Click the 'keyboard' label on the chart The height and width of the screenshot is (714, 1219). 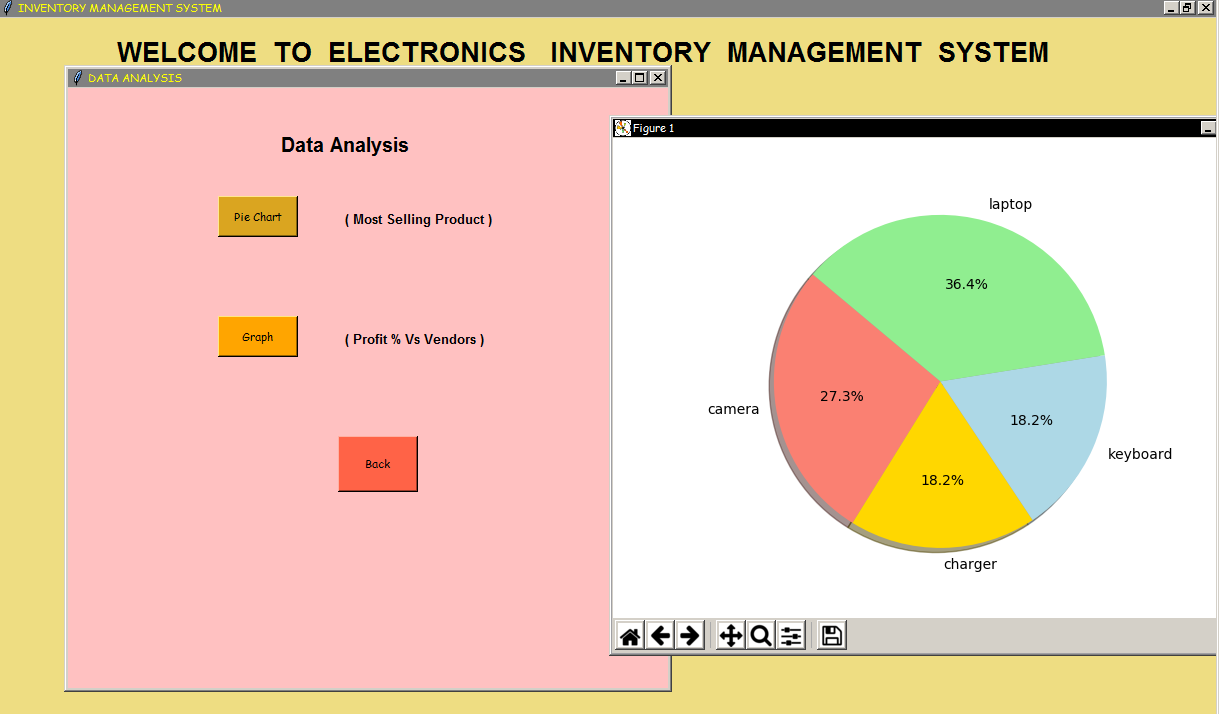pos(1140,454)
